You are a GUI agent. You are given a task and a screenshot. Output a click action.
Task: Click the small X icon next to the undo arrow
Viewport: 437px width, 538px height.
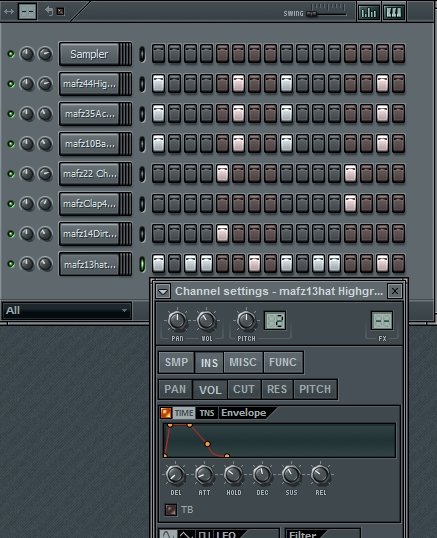(60, 11)
